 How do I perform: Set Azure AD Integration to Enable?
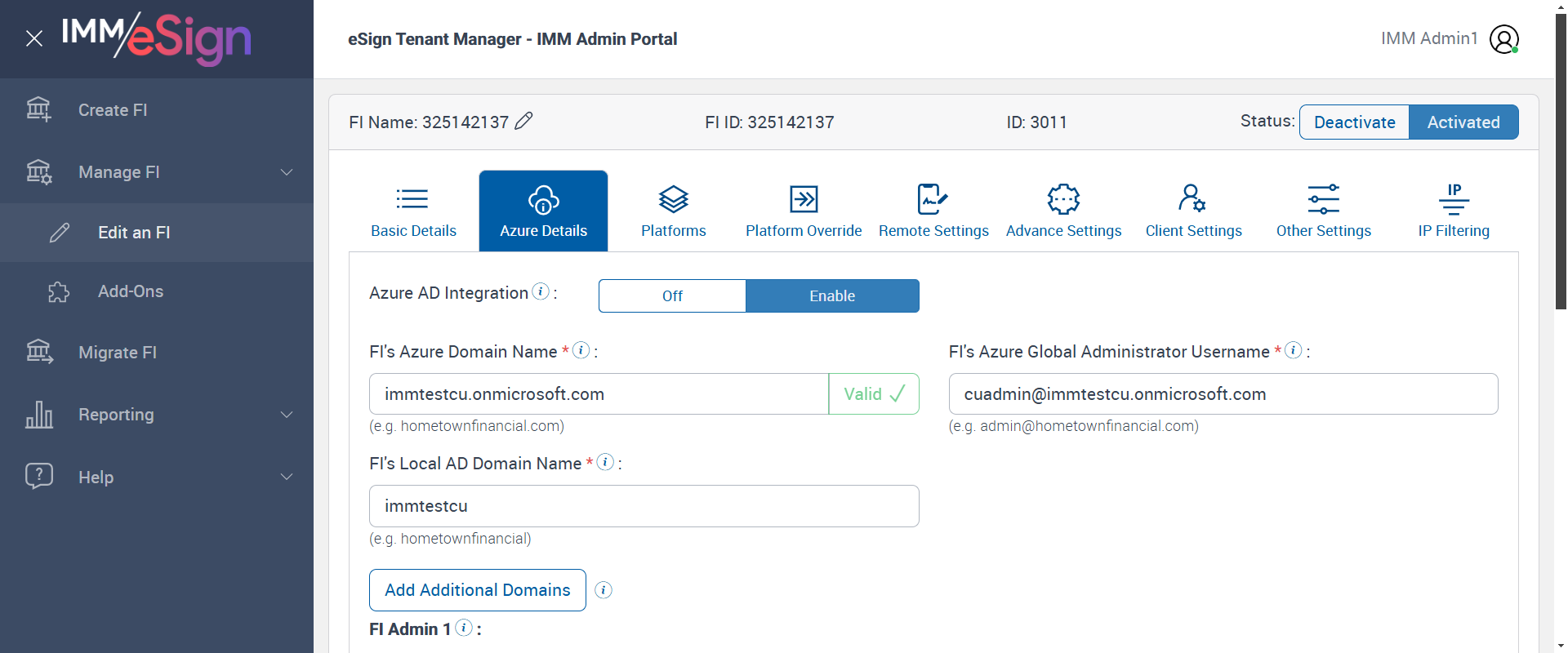pos(832,295)
